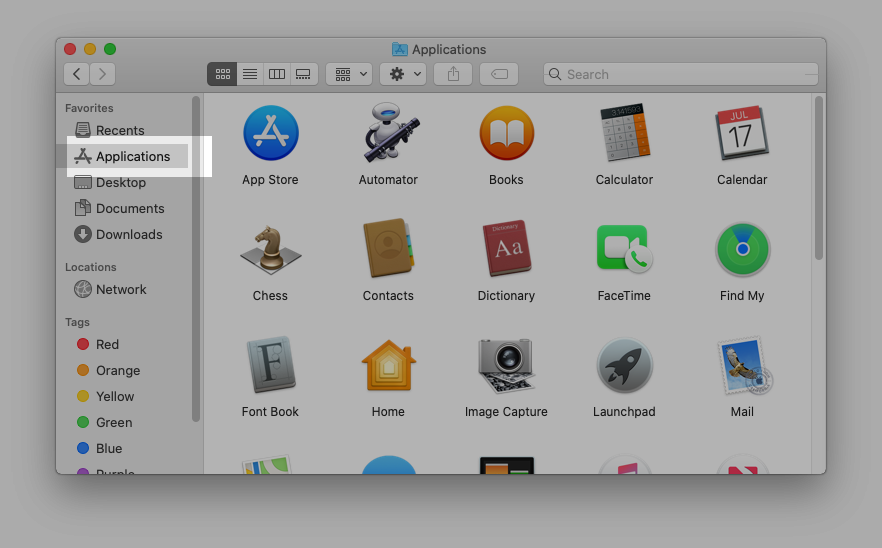Click the "Image Capture" label text

506,412
